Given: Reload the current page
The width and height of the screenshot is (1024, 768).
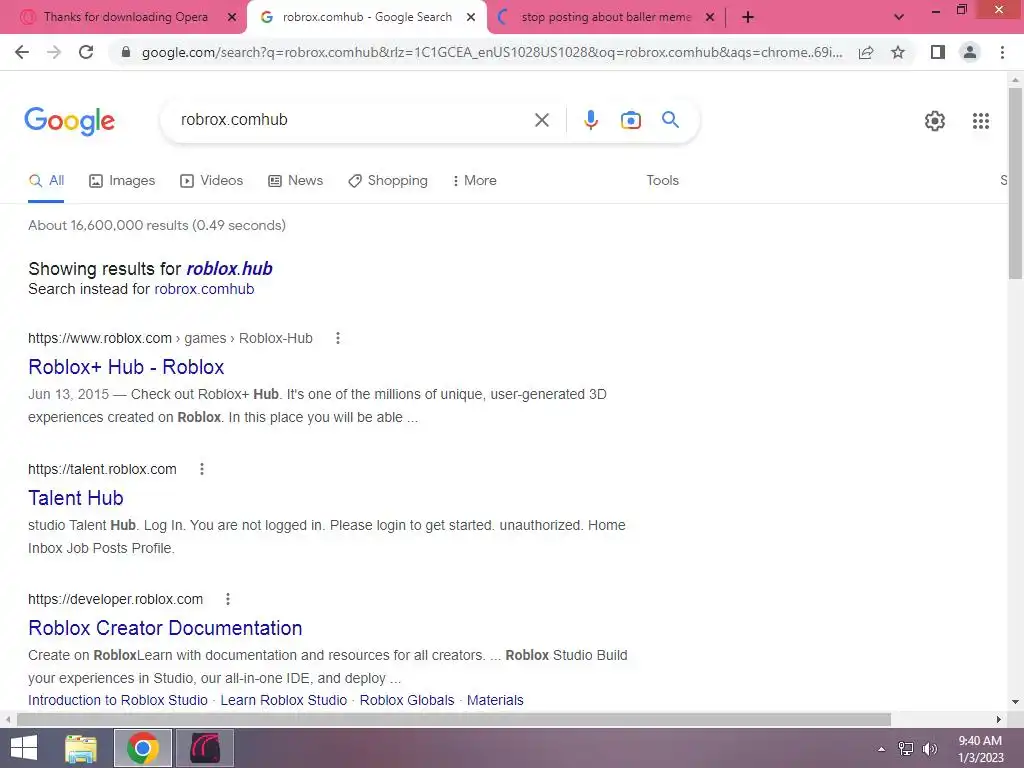Looking at the screenshot, I should point(86,52).
